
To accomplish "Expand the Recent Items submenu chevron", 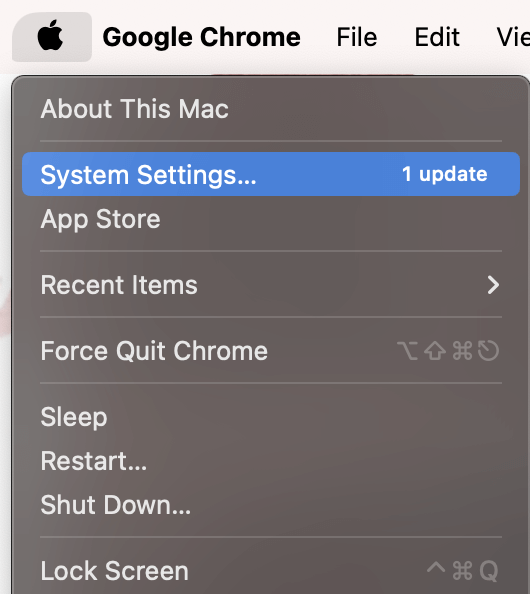I will click(x=493, y=285).
